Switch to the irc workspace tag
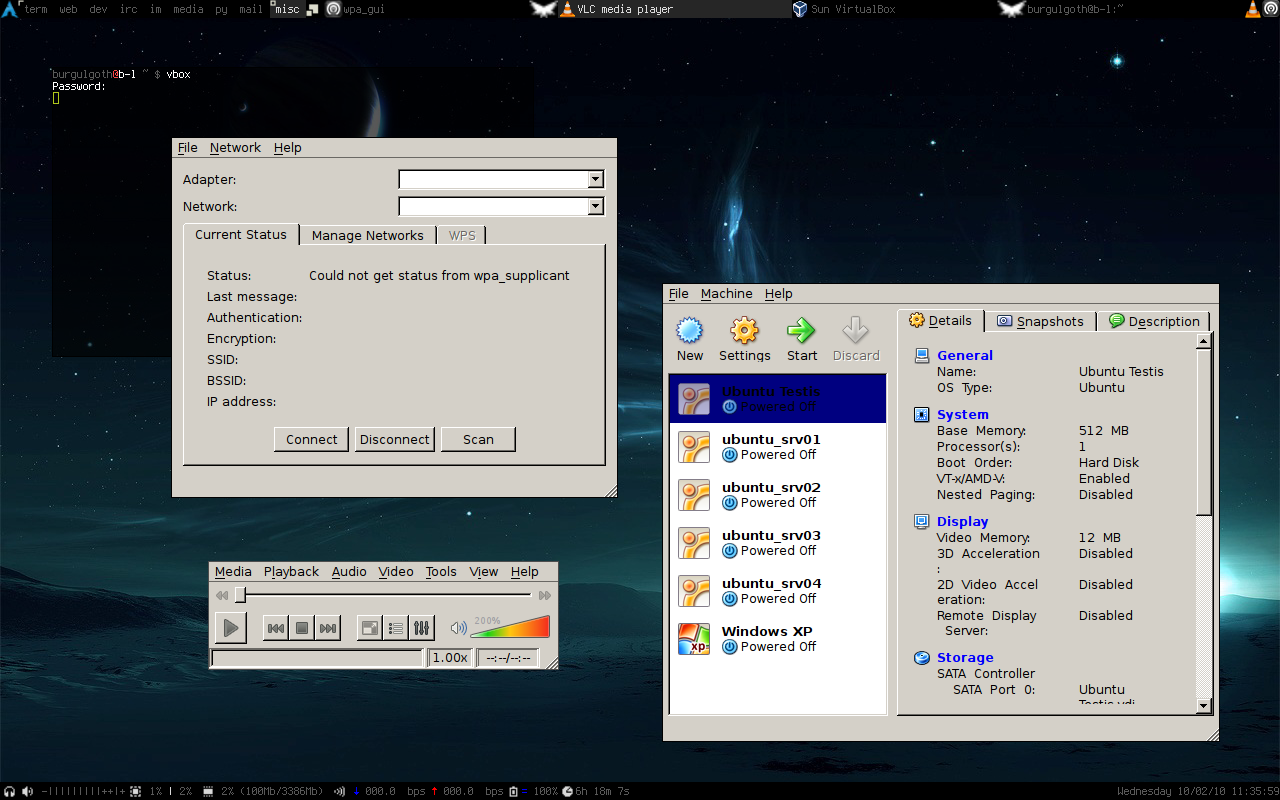 click(128, 9)
